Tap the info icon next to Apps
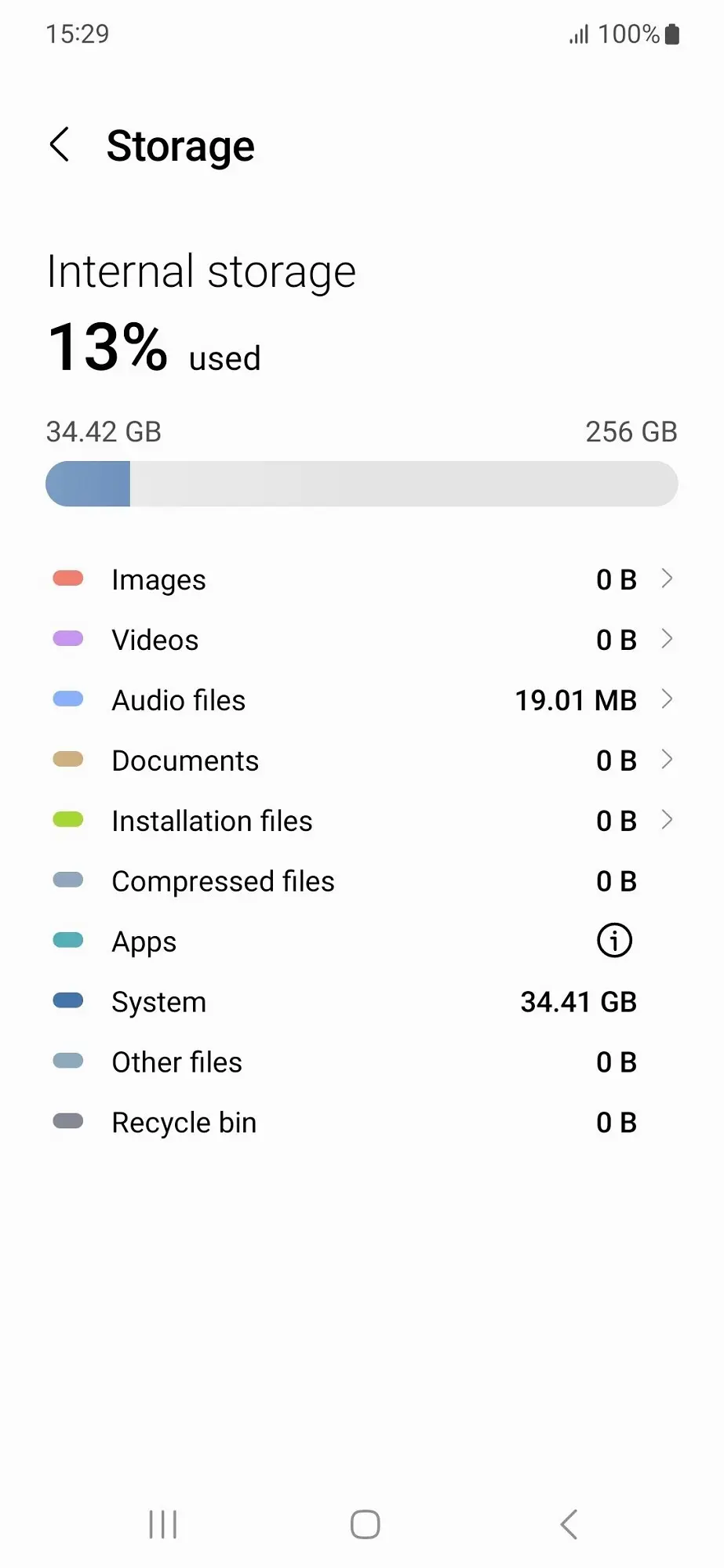 click(x=614, y=940)
